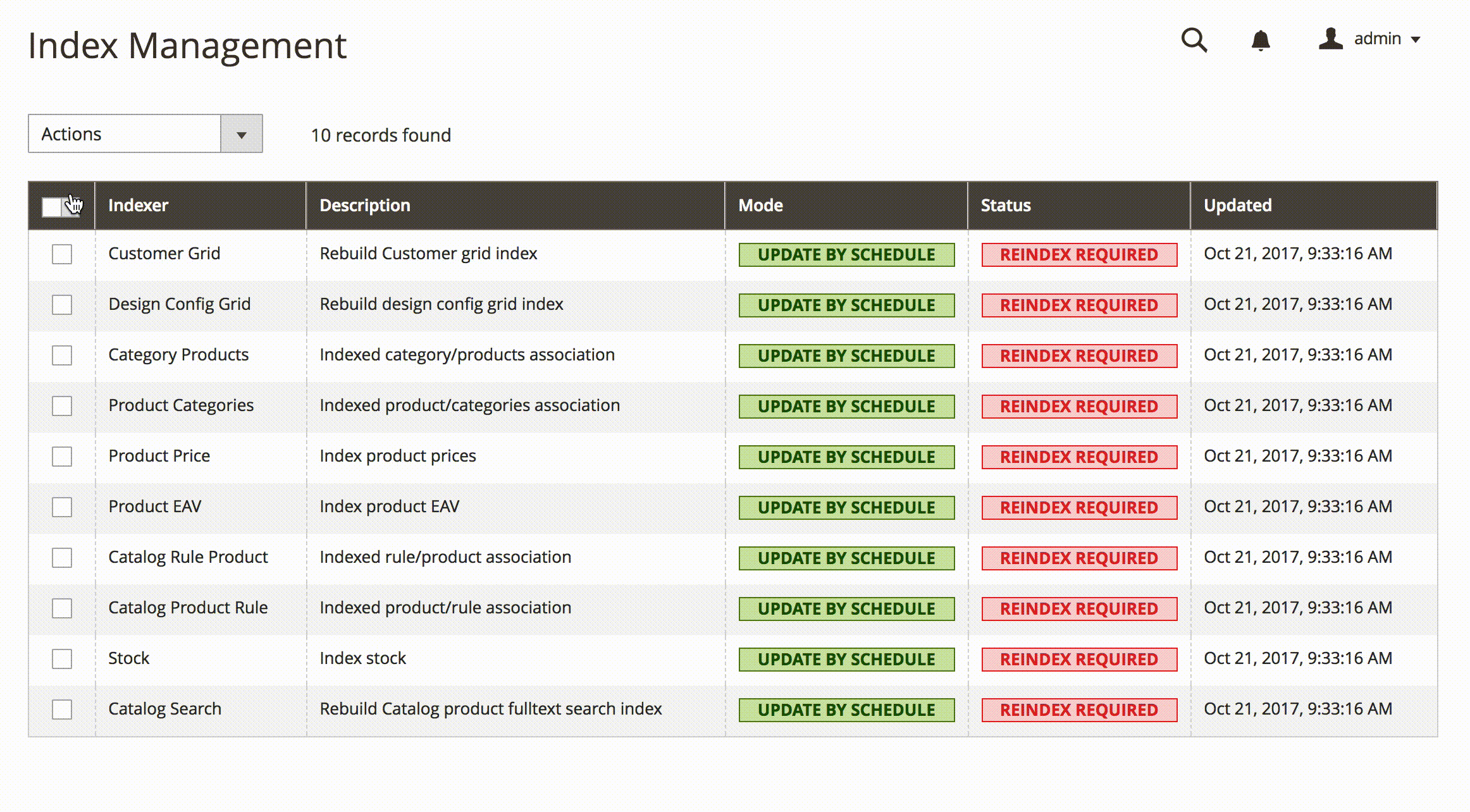This screenshot has width=1470, height=812.
Task: Toggle the select-all checkbox in header
Action: pos(52,206)
